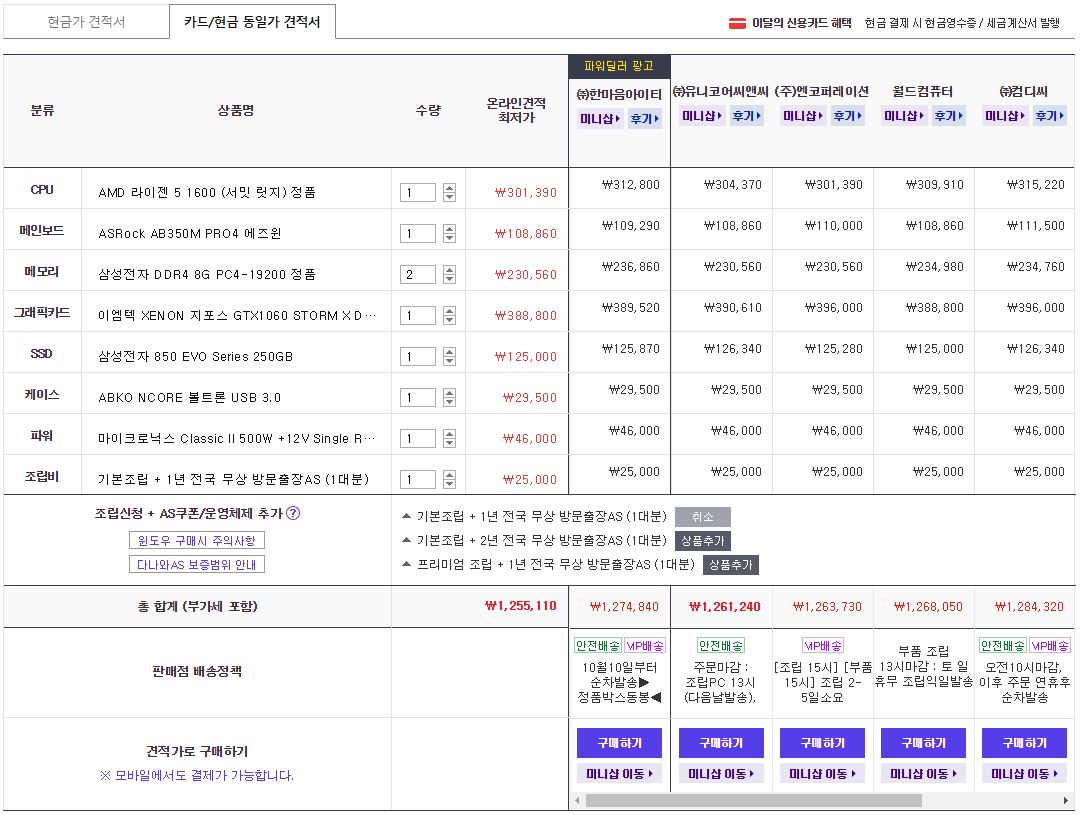Click the CPU quantity stepper arrows
Screen dimensions: 1084x815
pyautogui.click(x=449, y=192)
